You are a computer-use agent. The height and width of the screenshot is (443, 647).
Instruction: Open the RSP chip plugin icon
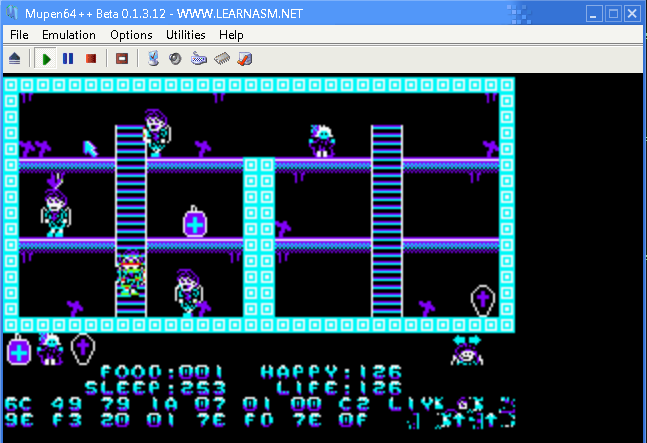coord(221,59)
